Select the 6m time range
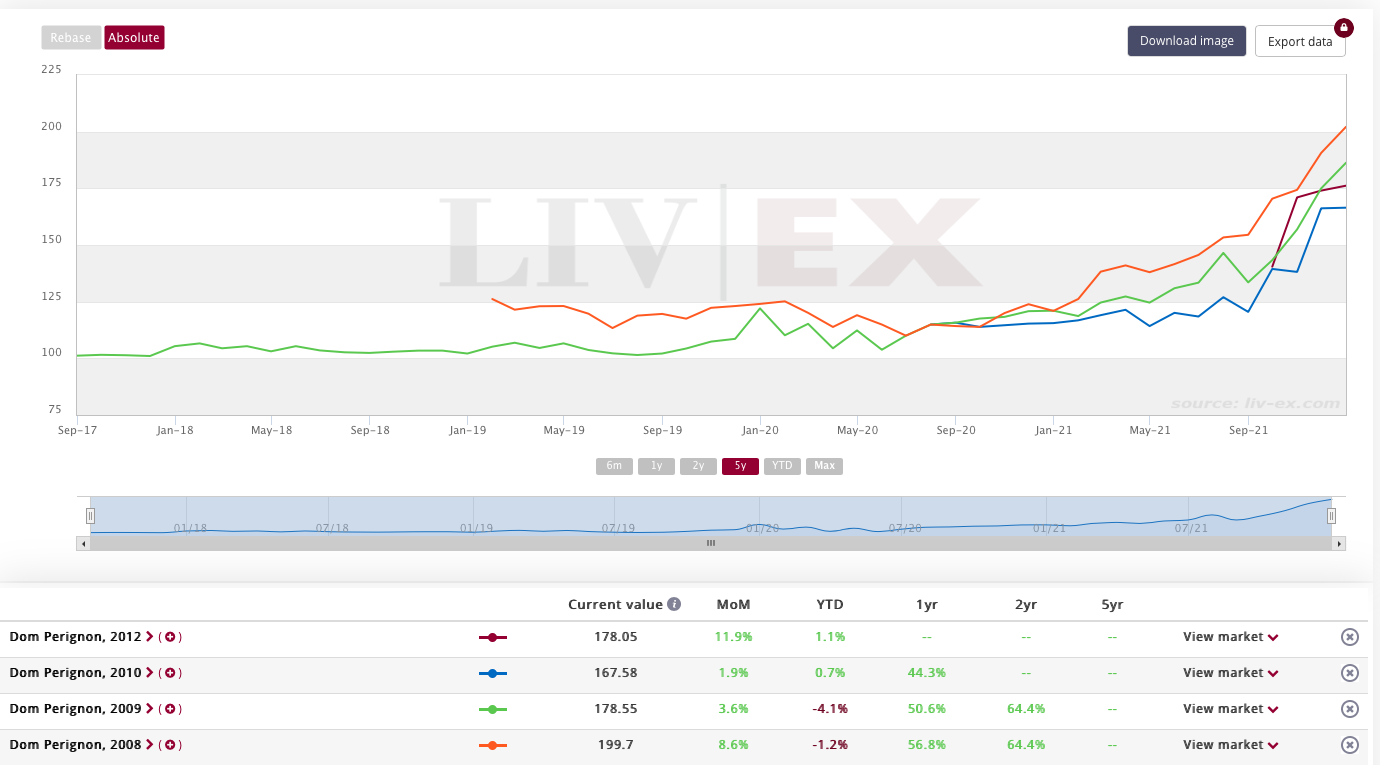Screen dimensions: 1380x765 point(614,466)
